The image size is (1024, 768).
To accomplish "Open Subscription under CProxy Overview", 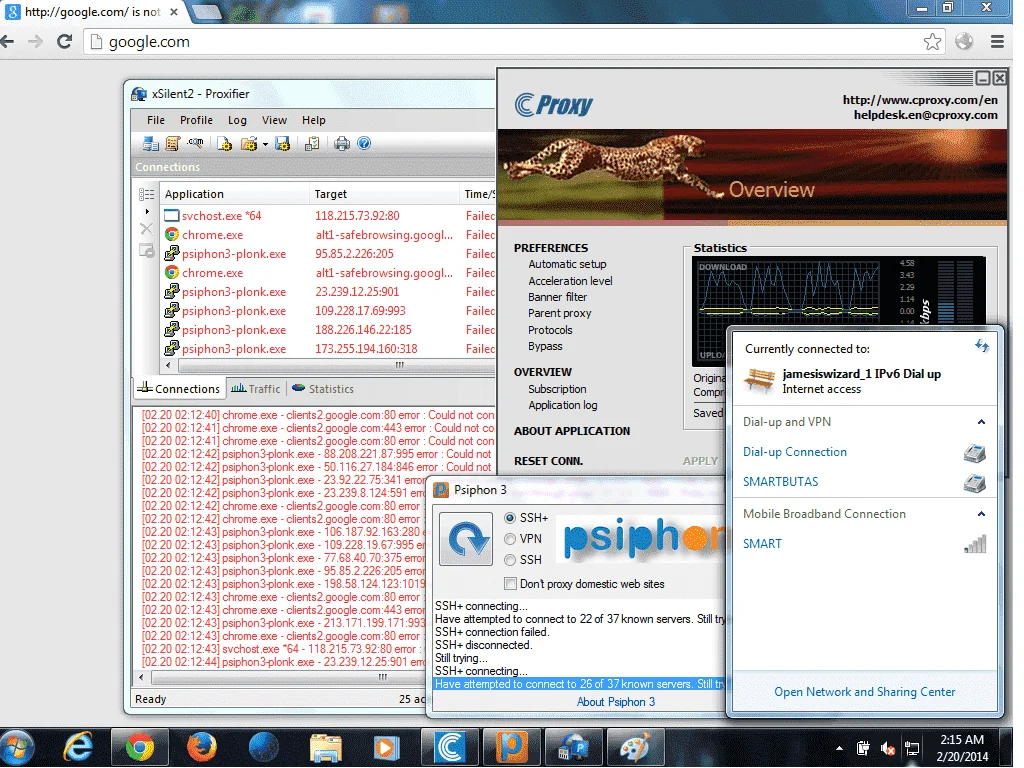I will (x=557, y=389).
